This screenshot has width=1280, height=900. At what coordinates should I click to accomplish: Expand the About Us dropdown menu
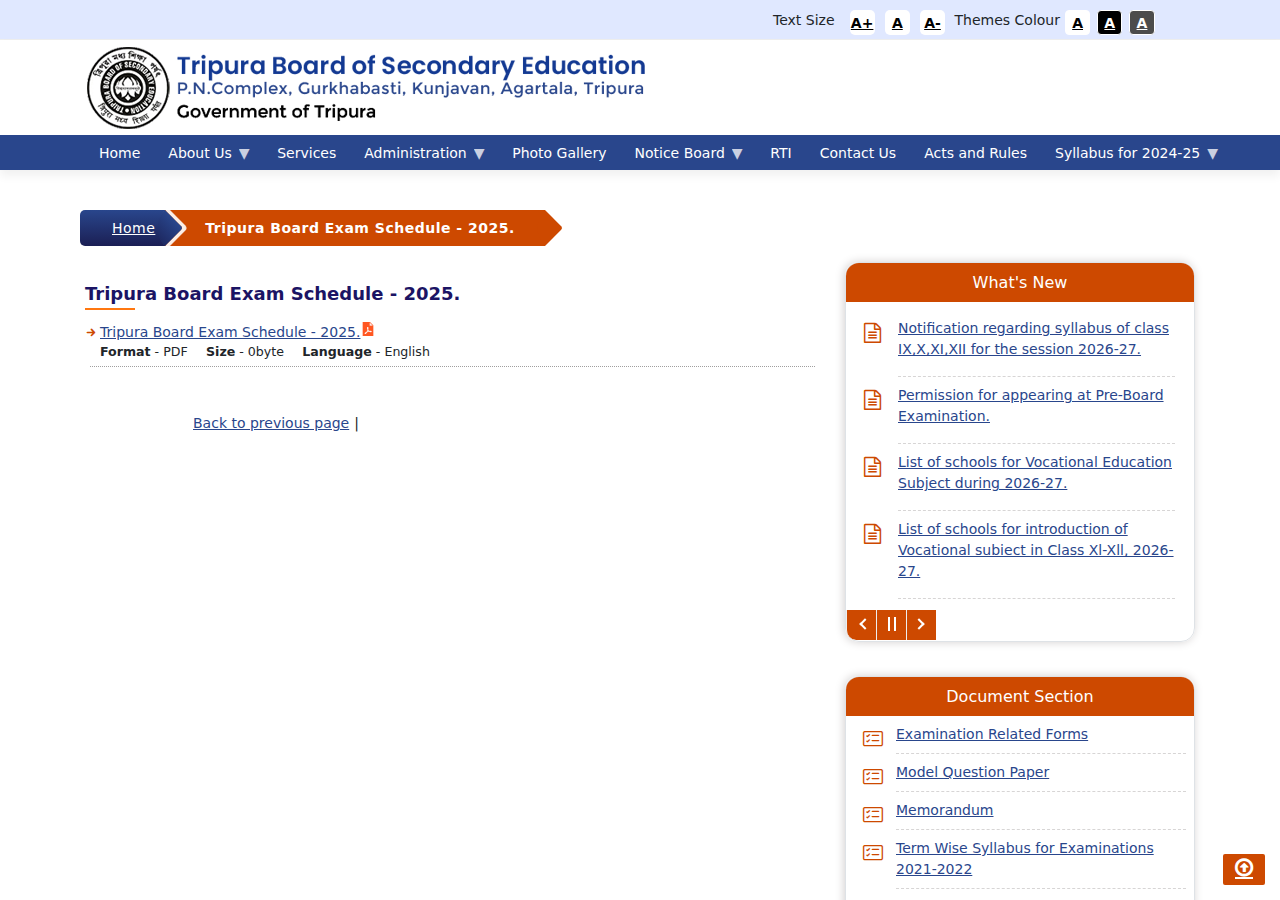pyautogui.click(x=209, y=153)
